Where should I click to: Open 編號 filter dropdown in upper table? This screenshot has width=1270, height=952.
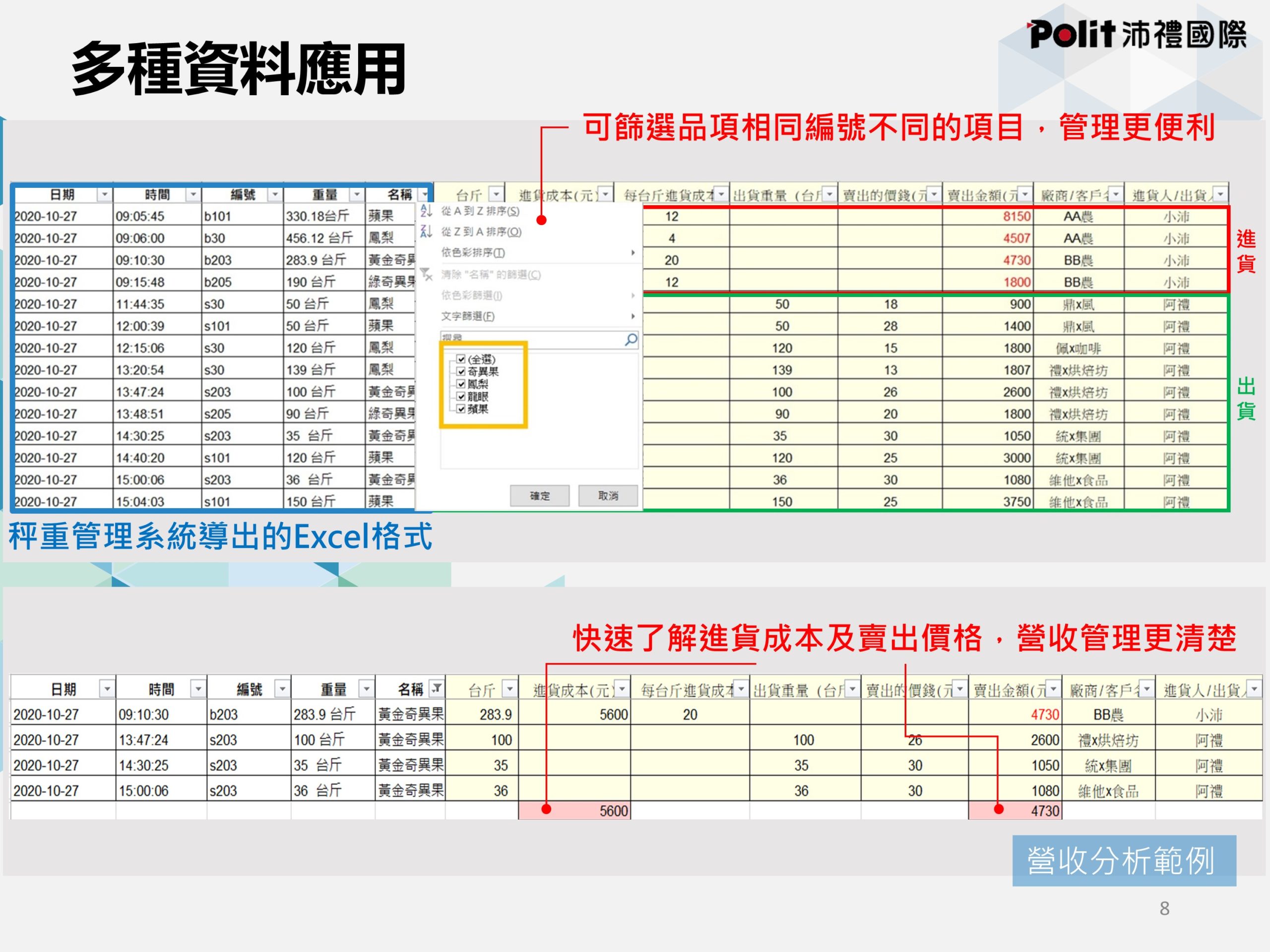(x=275, y=195)
